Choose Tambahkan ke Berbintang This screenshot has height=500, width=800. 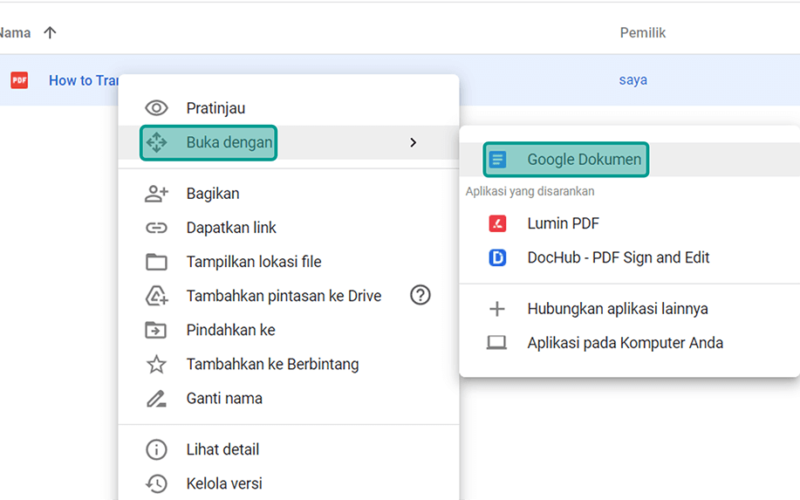(289, 364)
